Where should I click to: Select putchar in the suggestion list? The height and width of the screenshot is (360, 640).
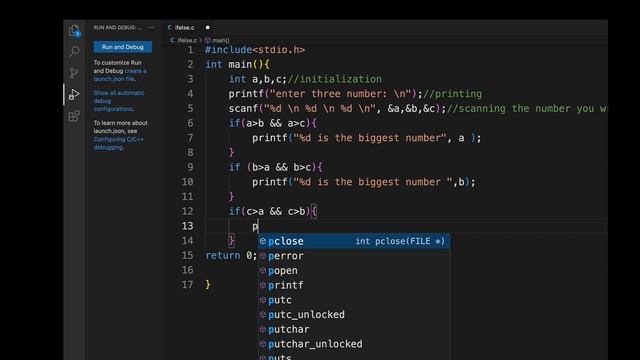click(x=354, y=329)
